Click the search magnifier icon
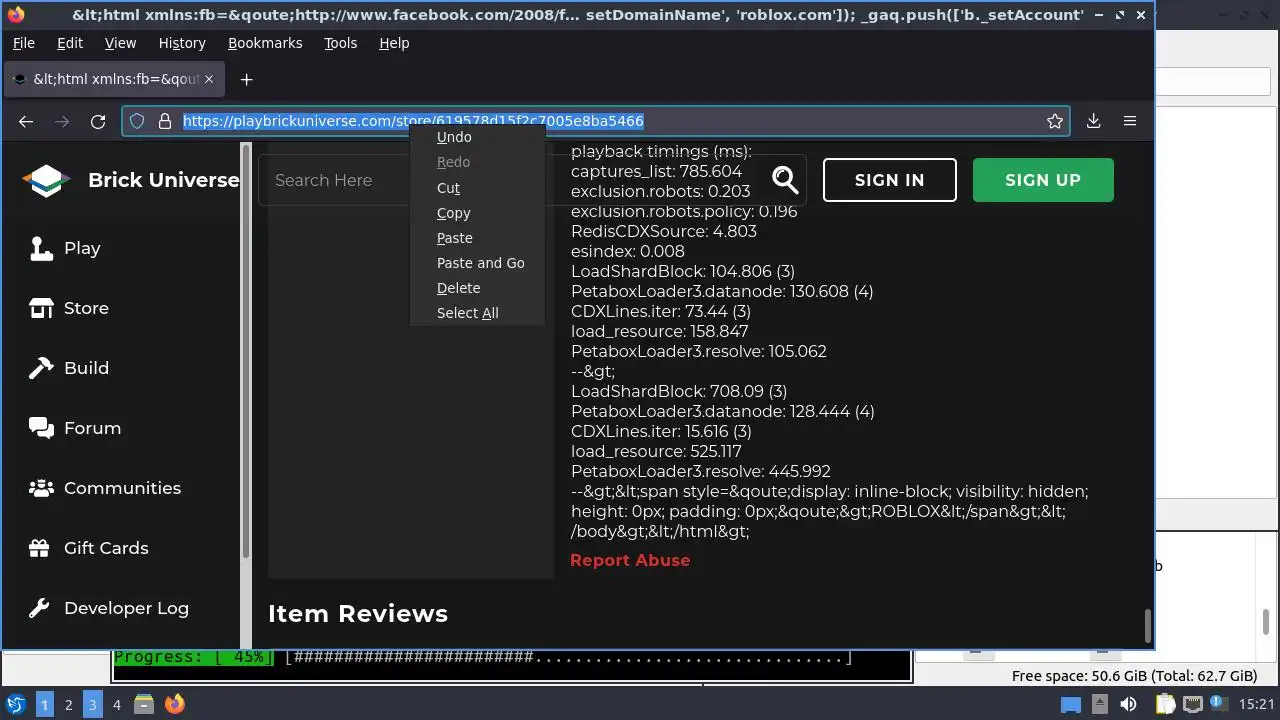Image resolution: width=1280 pixels, height=720 pixels. [x=786, y=180]
